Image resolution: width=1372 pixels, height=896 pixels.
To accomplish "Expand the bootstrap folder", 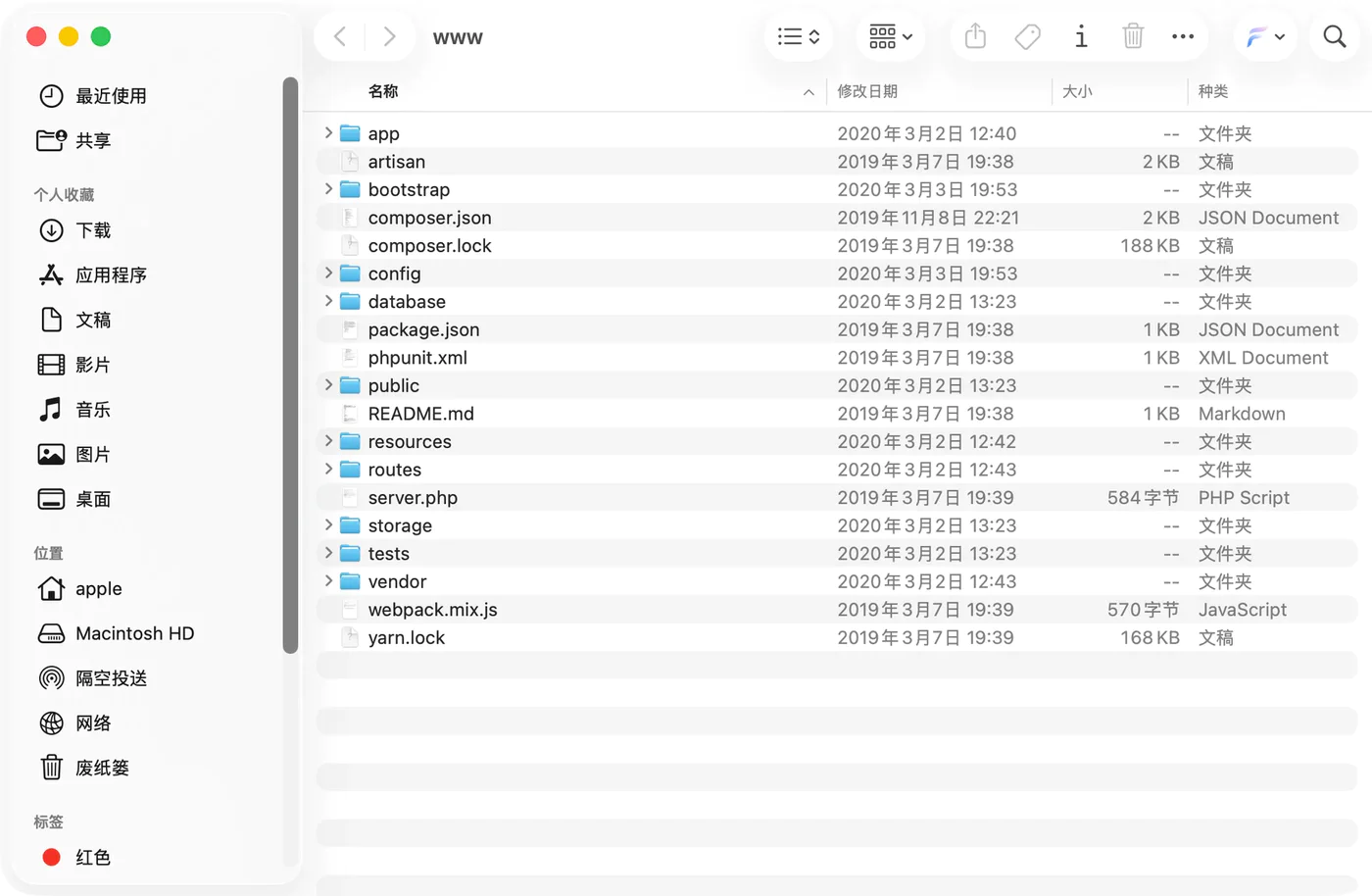I will point(328,188).
